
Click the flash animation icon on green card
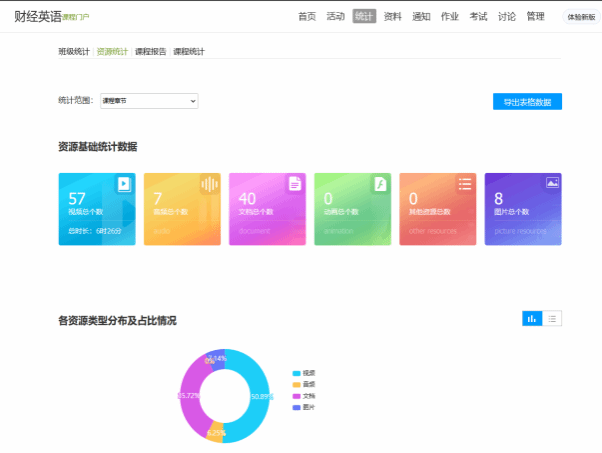(x=380, y=184)
